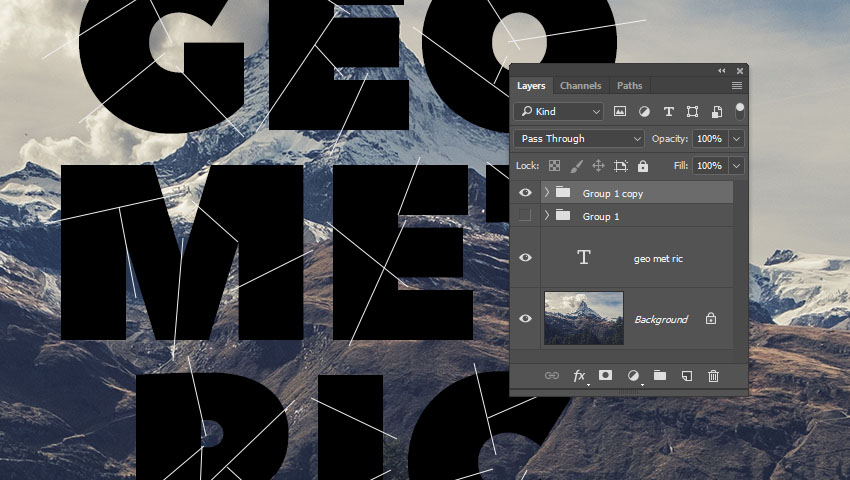Click the type layer filter icon
Viewport: 850px width, 480px height.
(x=668, y=112)
